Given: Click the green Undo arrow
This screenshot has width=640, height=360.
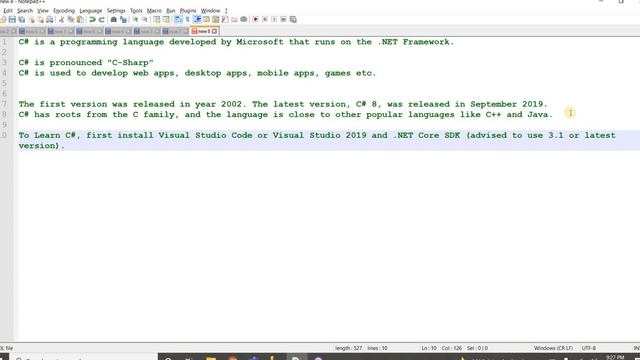Looking at the screenshot, I should tap(93, 20).
